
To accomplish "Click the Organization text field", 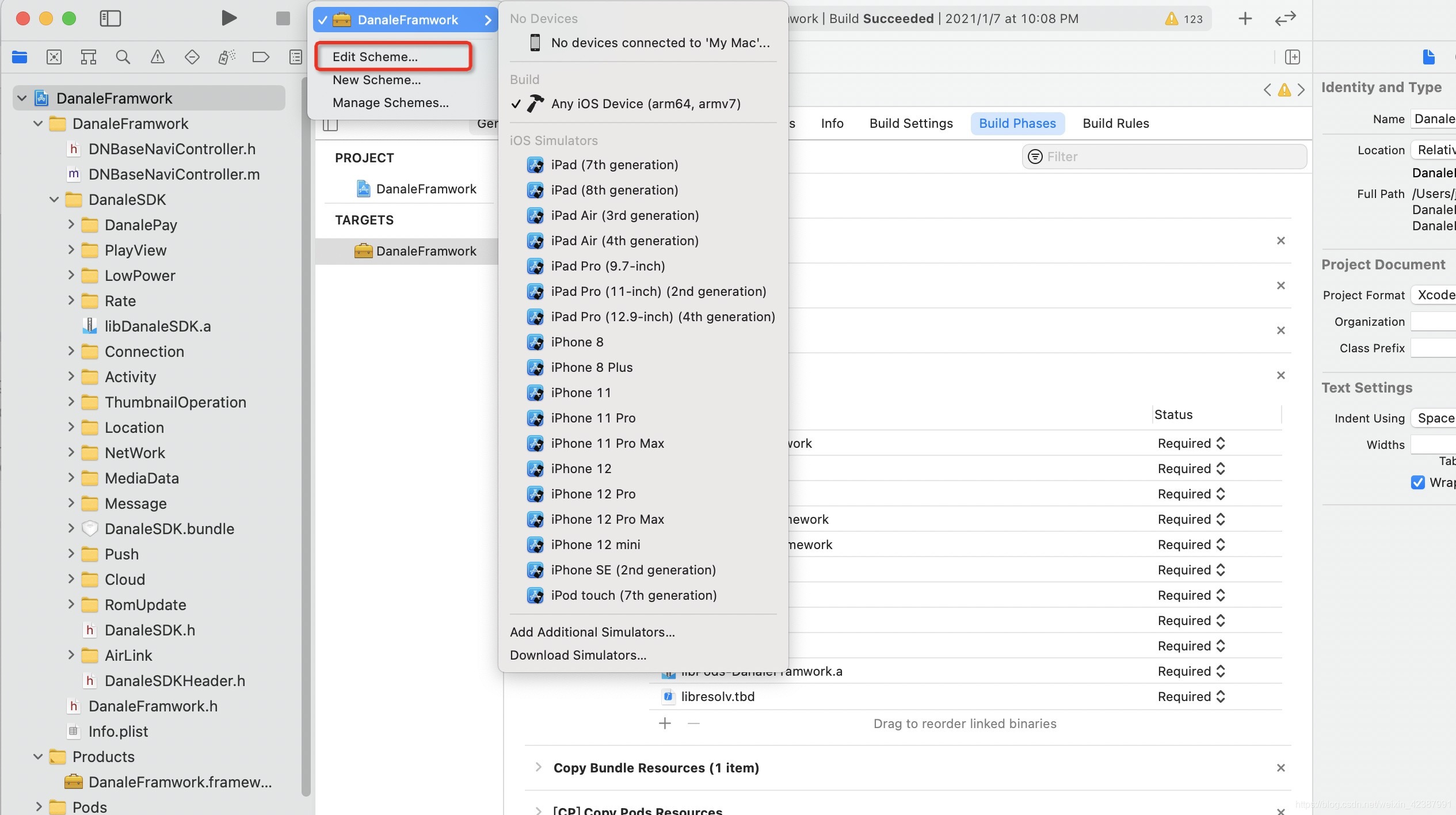I will pos(1434,322).
